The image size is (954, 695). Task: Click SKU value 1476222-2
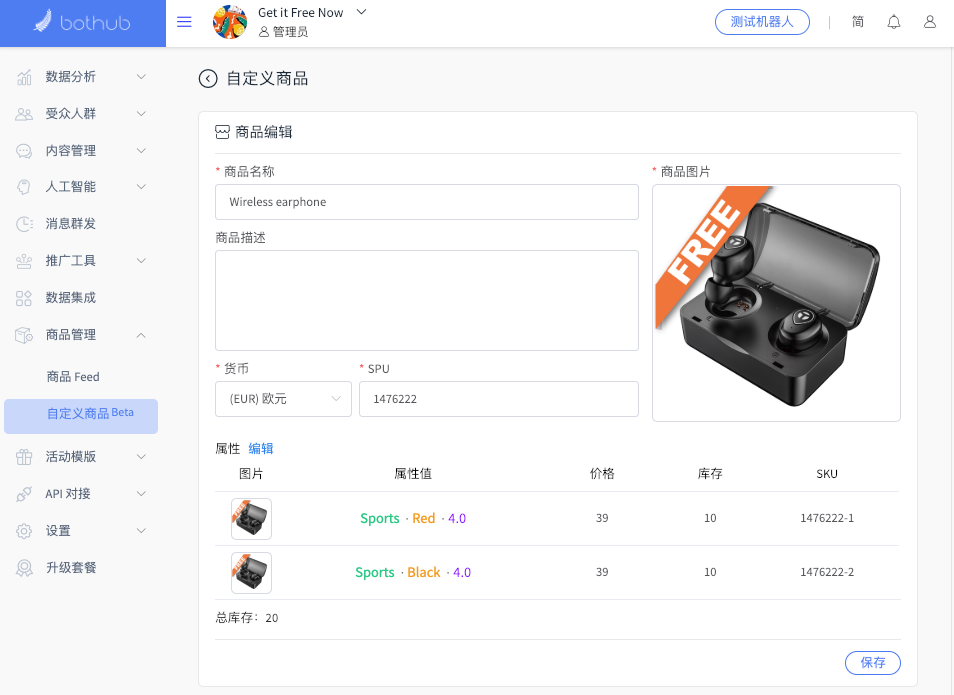click(827, 573)
